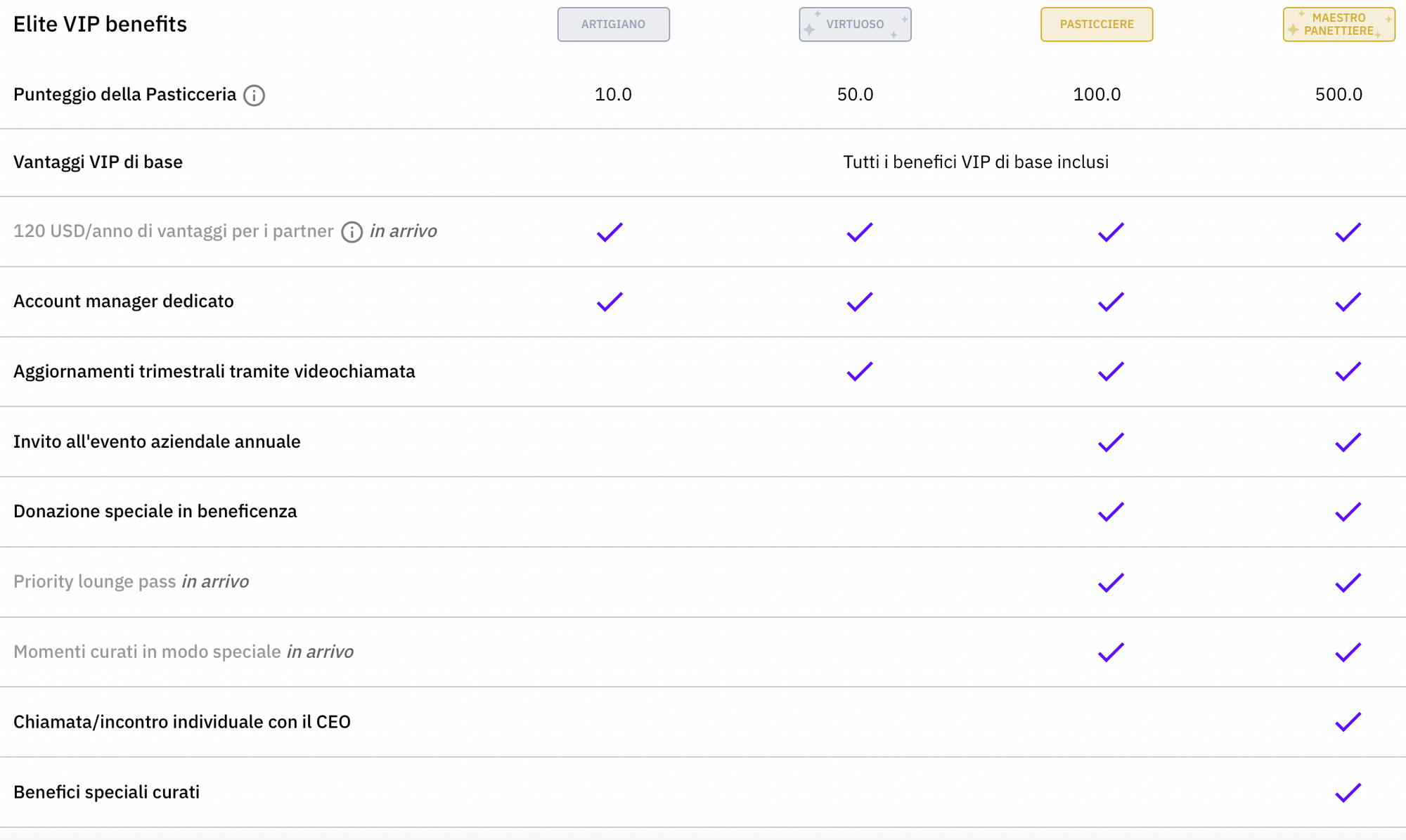1406x840 pixels.
Task: Click Chiamata/incontro individuale con il CEO label
Action: [182, 722]
